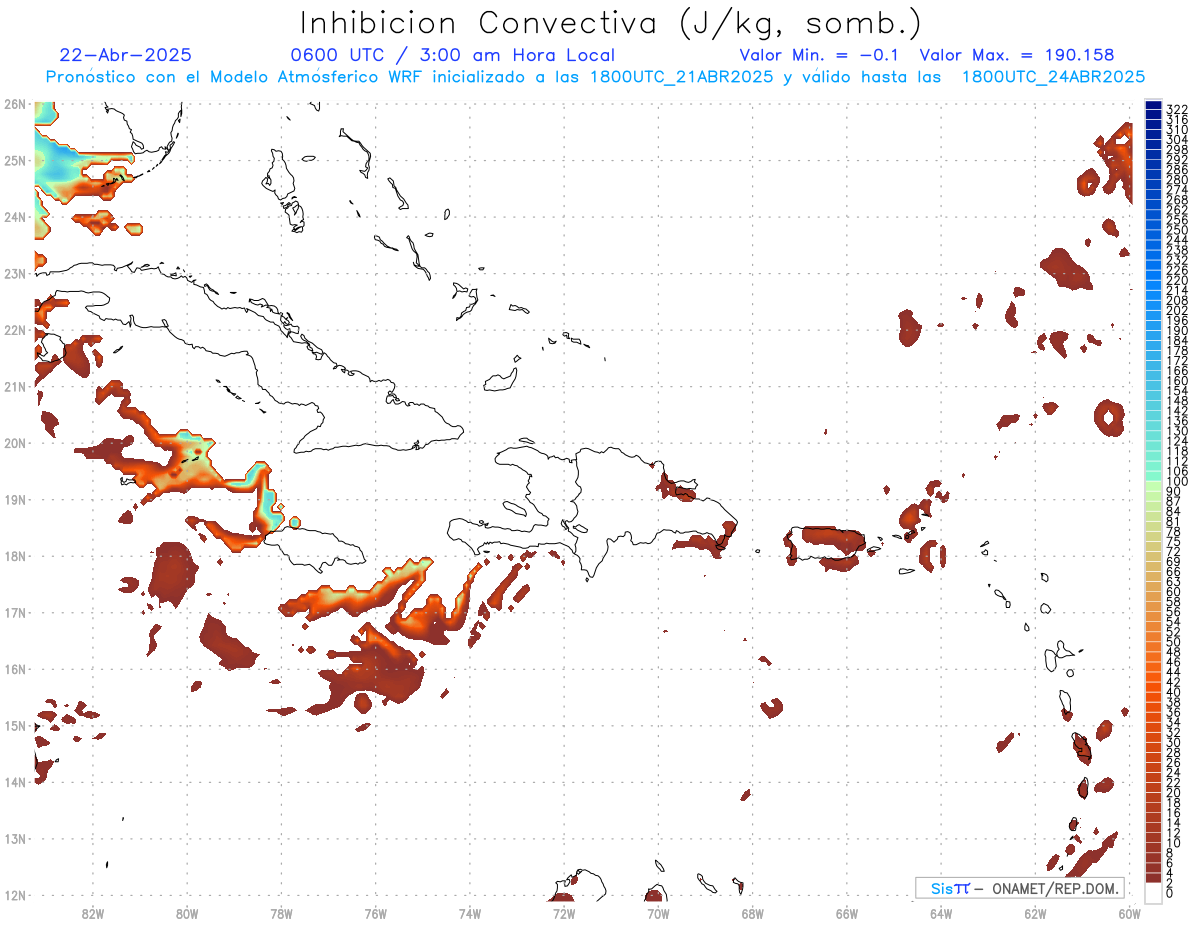Click the longitude label "78W"
This screenshot has height=927, width=1200.
[x=281, y=913]
